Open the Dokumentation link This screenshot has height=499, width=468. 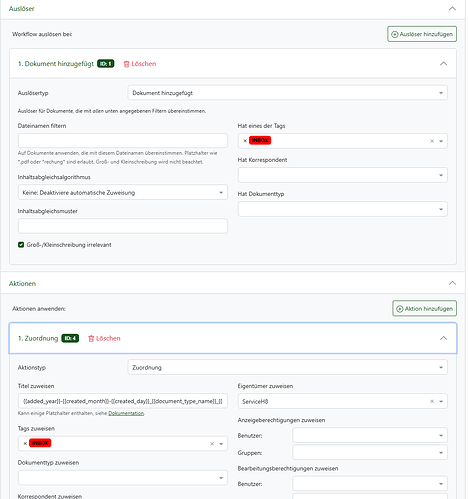126,413
